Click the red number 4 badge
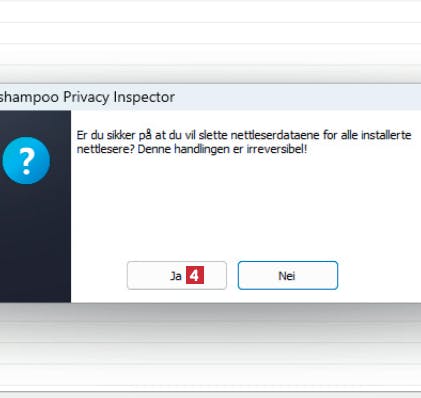 coord(195,275)
